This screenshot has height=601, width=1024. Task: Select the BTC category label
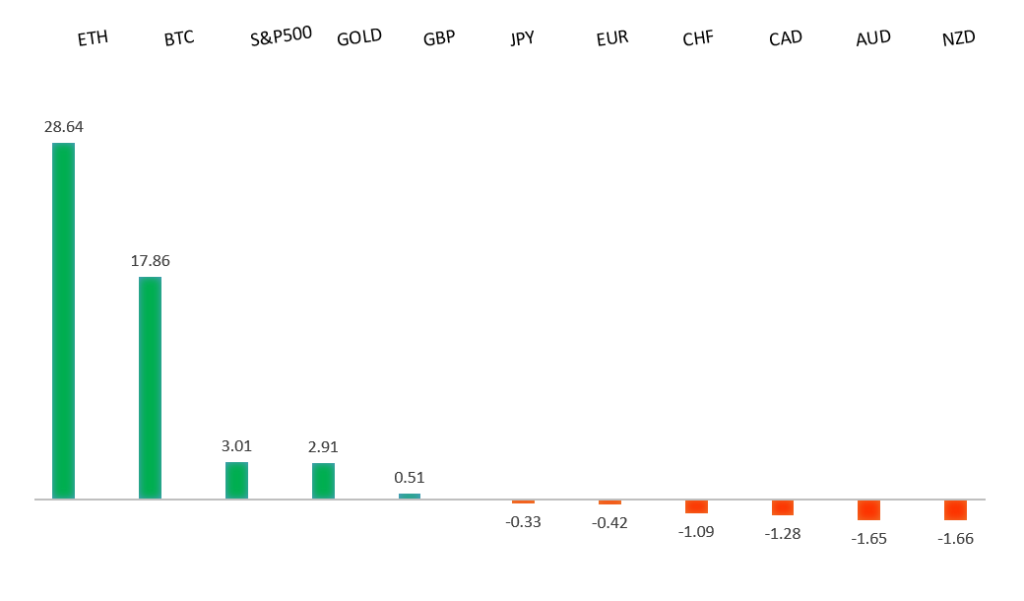tap(179, 39)
